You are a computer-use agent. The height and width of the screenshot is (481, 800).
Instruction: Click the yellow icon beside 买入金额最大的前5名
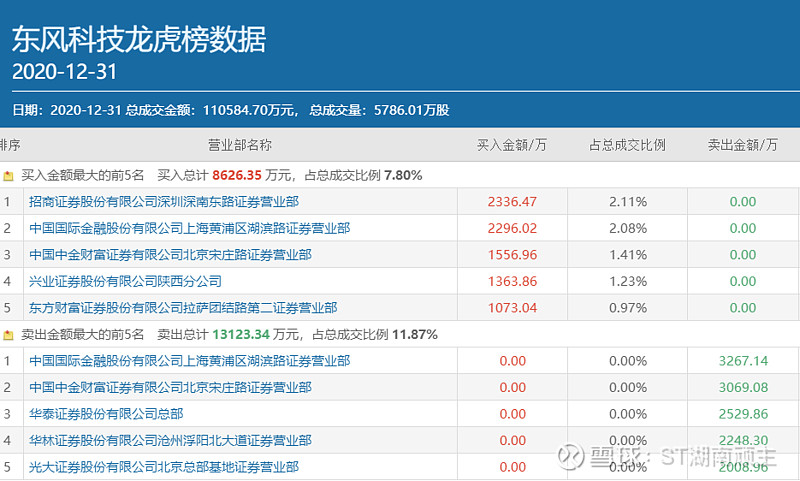(x=8, y=176)
